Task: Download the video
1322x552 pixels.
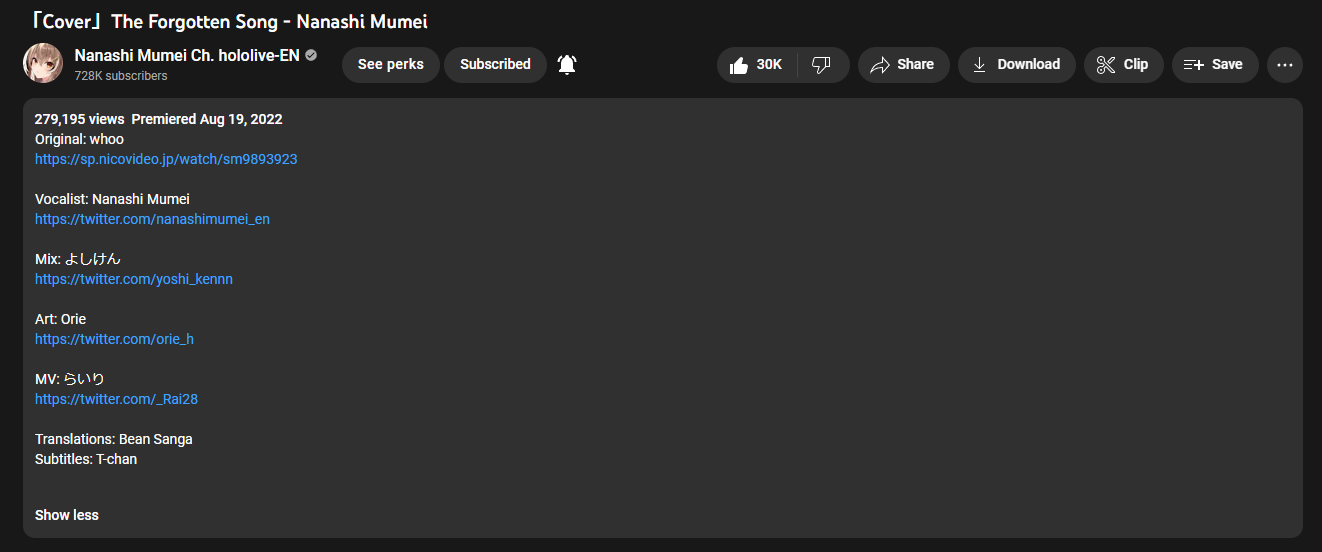Action: tap(1016, 65)
